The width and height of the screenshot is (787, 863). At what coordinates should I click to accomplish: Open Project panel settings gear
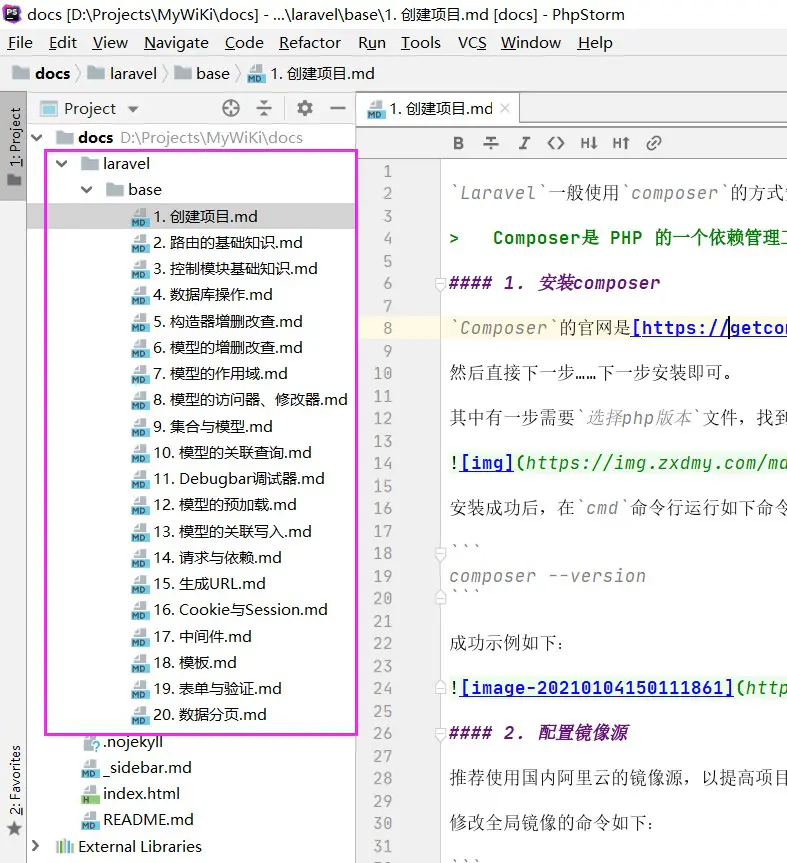point(304,108)
